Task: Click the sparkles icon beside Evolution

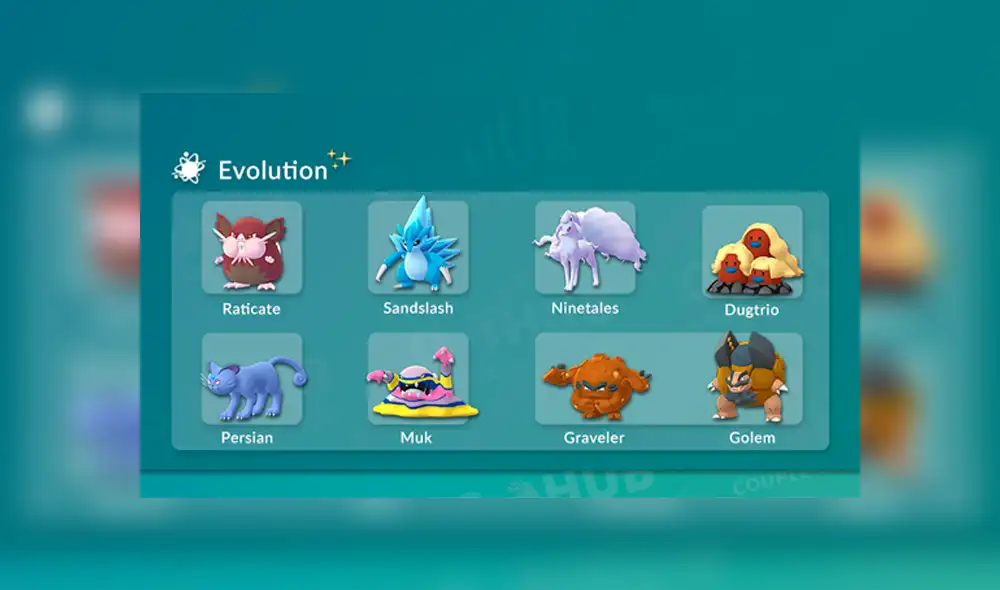Action: point(338,157)
